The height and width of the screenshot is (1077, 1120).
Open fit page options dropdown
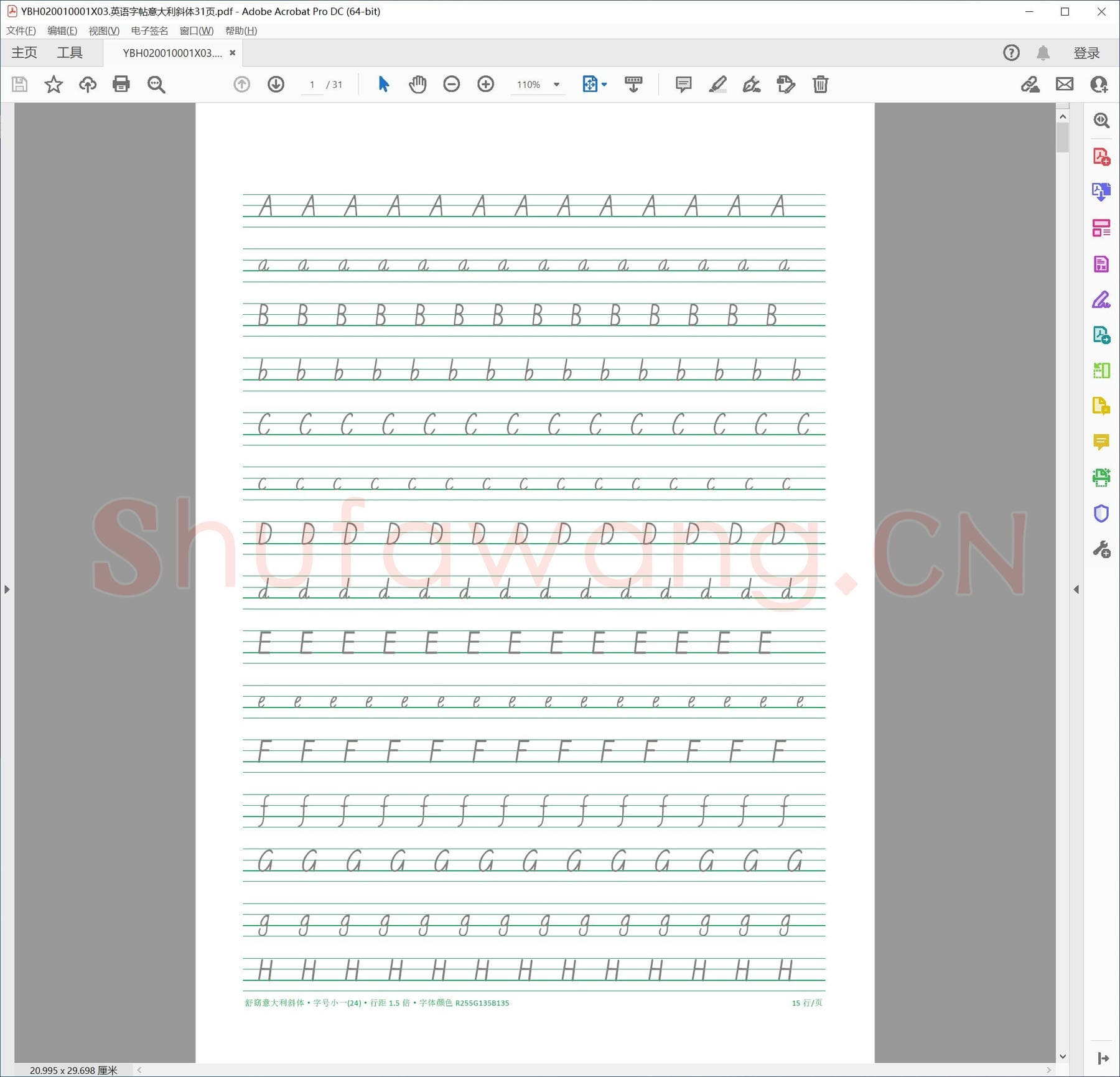pyautogui.click(x=595, y=84)
